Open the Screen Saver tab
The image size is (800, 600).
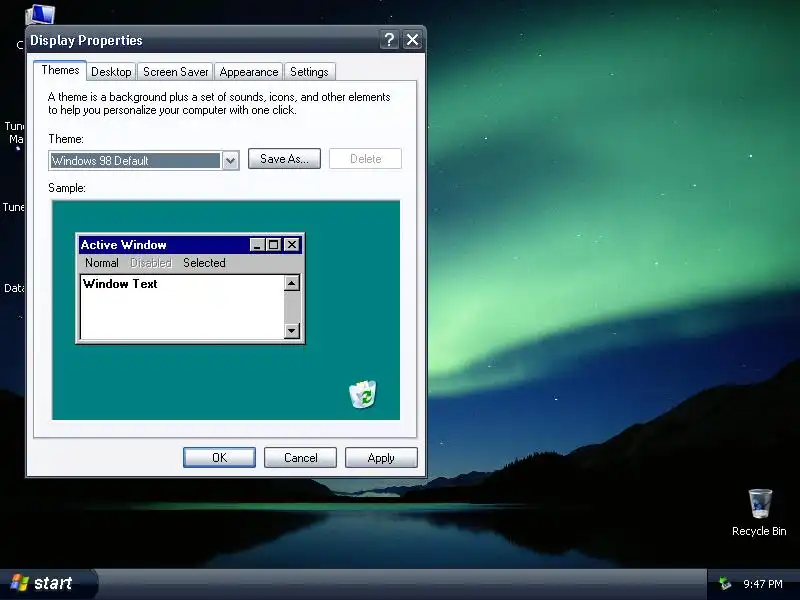176,72
